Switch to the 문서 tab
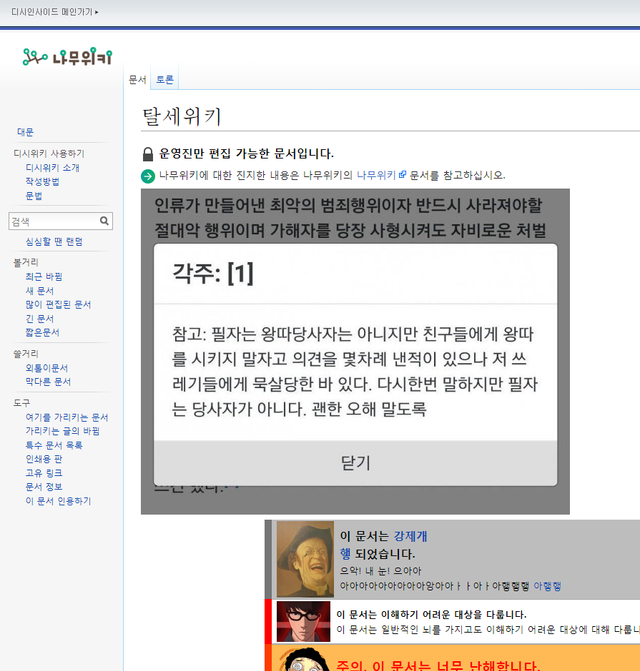The height and width of the screenshot is (671, 640). point(137,80)
